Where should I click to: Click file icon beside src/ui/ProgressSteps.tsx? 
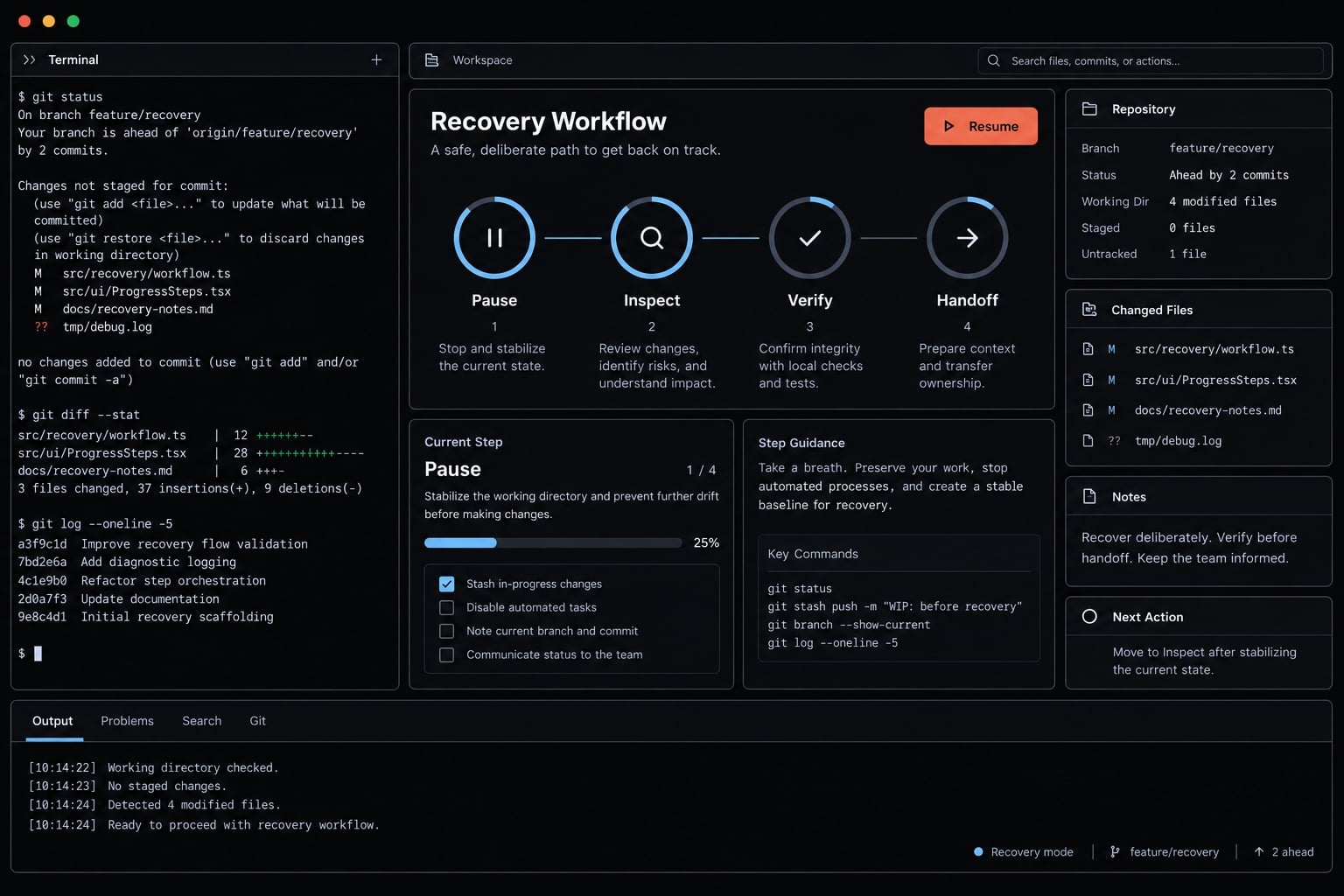tap(1088, 380)
